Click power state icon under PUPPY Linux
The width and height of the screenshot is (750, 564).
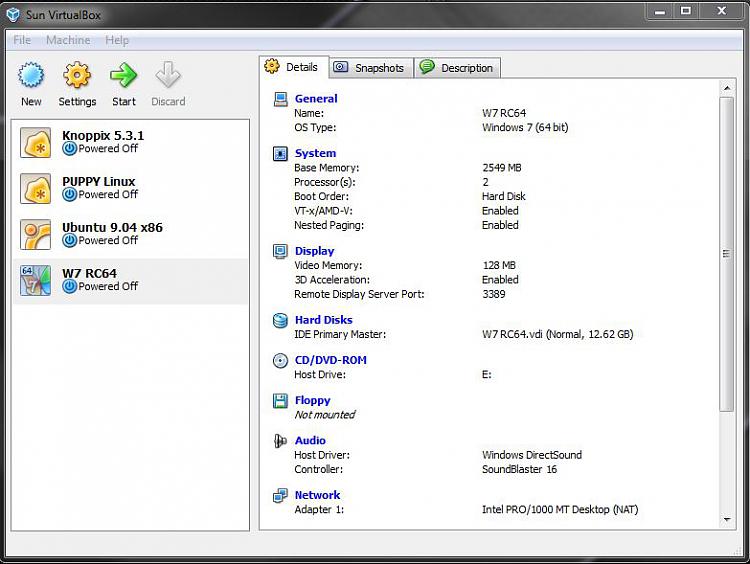click(69, 195)
